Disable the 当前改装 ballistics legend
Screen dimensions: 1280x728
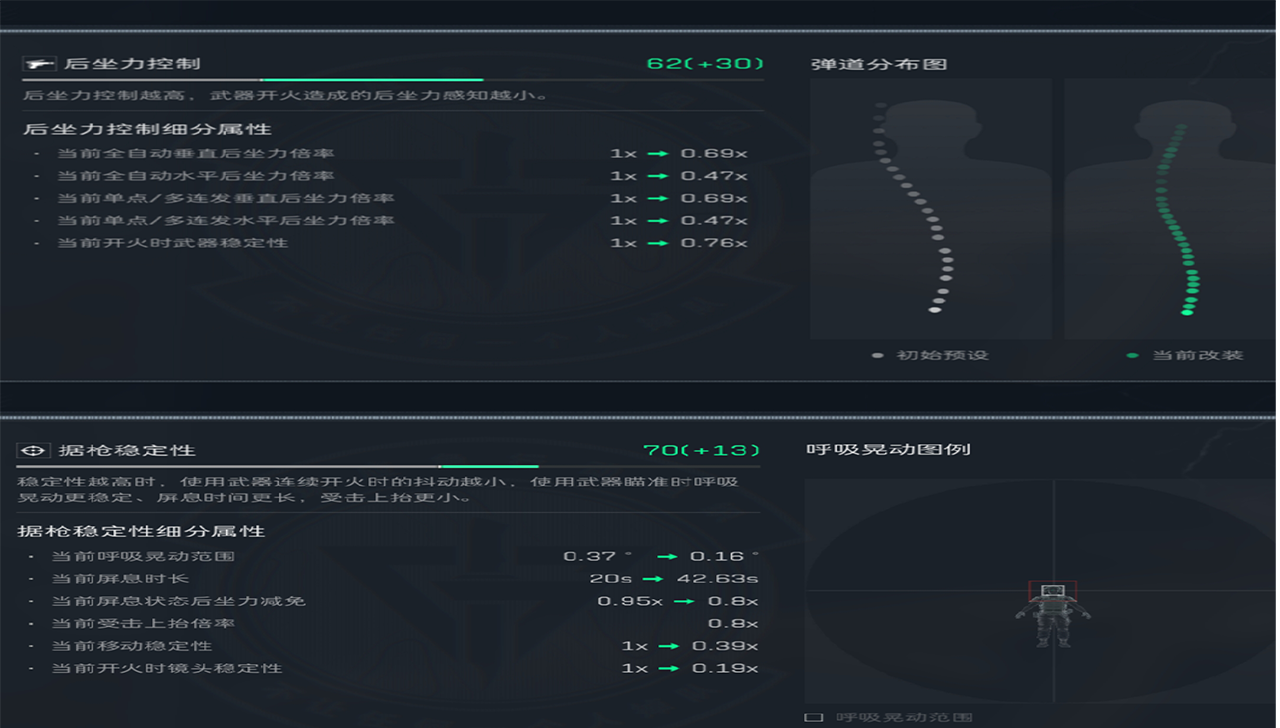click(1185, 354)
